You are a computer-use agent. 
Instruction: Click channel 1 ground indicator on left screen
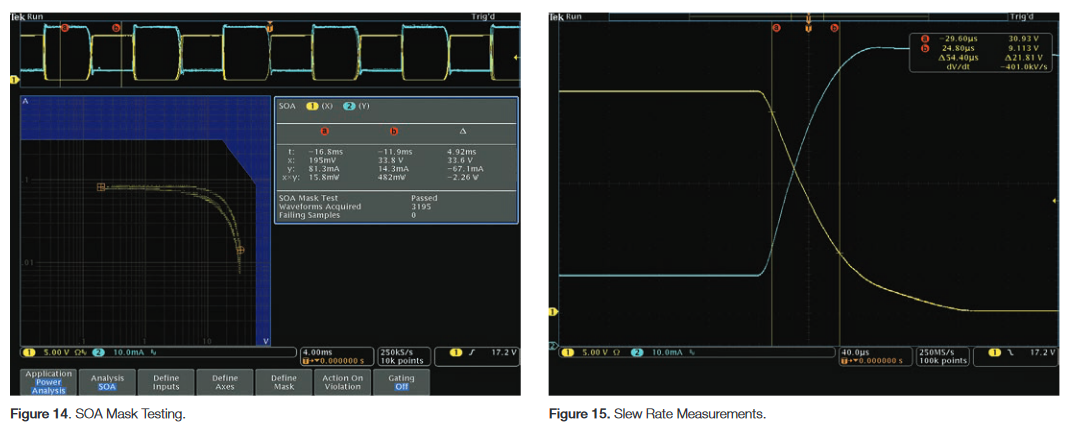pos(14,79)
